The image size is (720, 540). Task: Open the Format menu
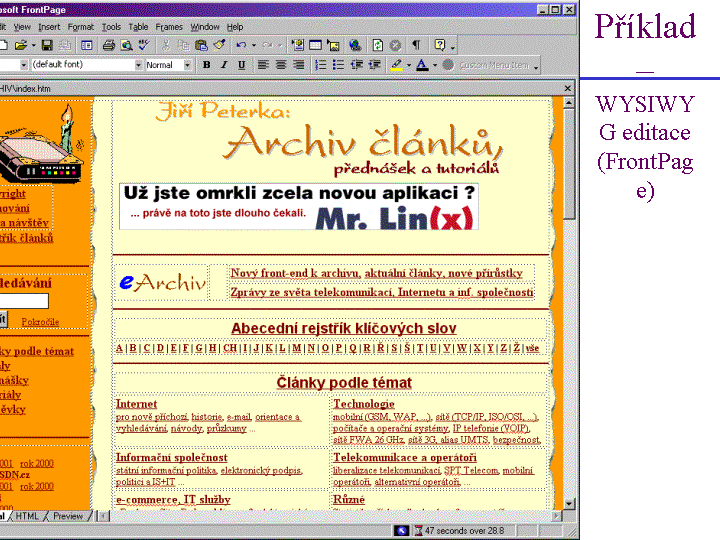click(x=80, y=27)
